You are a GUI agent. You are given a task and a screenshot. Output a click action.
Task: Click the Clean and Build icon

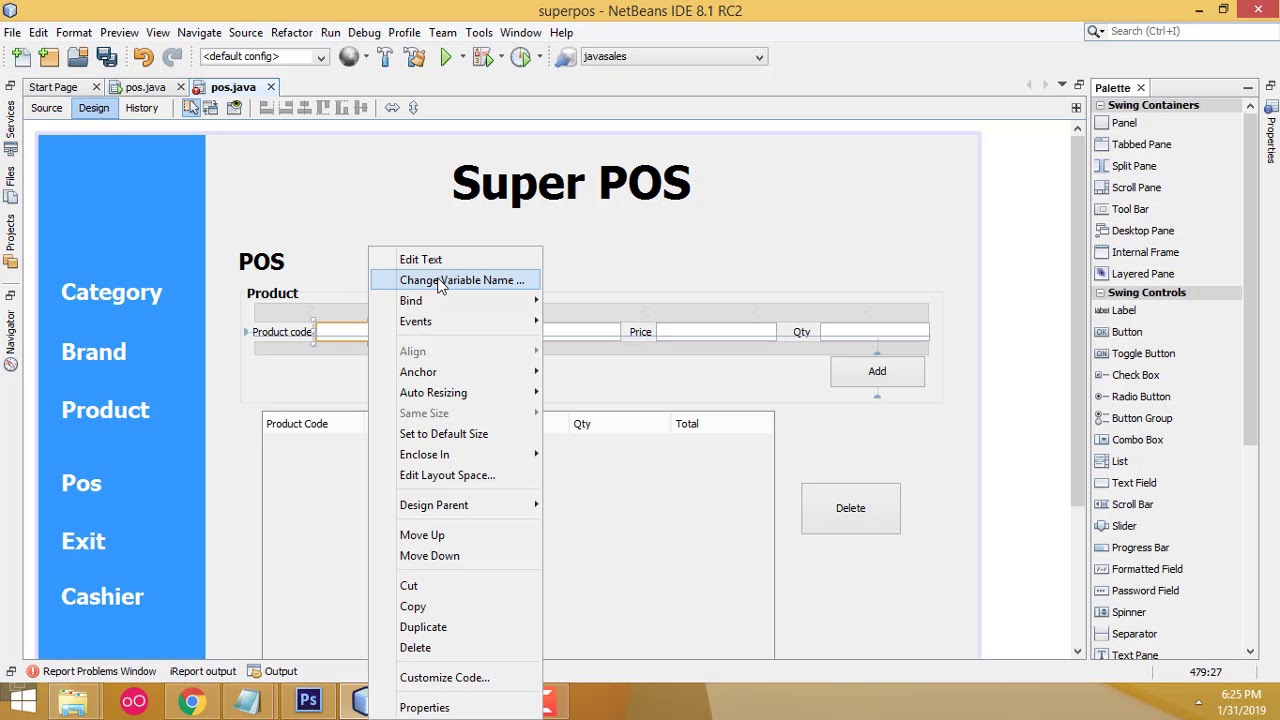coord(414,57)
